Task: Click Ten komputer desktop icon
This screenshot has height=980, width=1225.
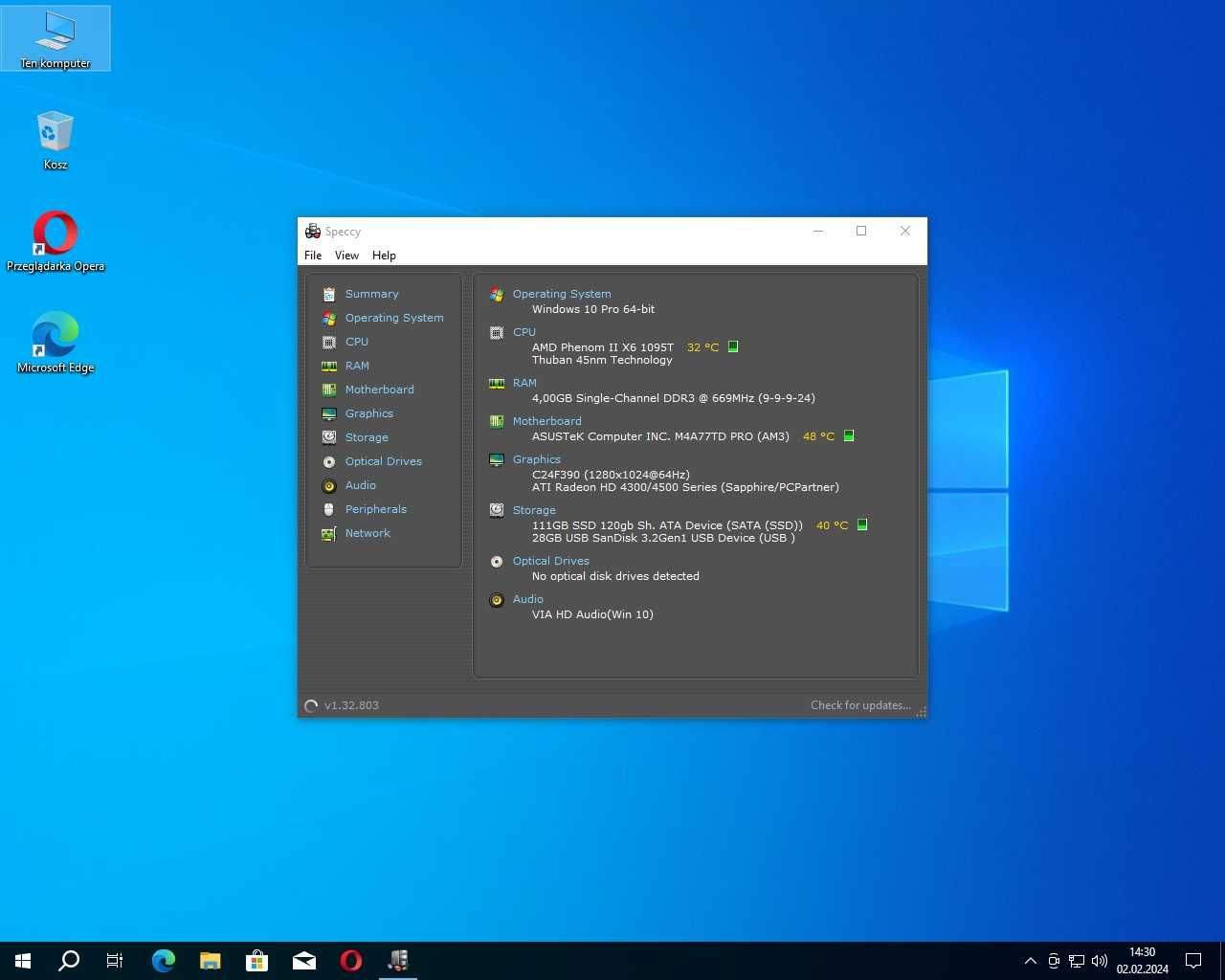Action: pos(56,38)
